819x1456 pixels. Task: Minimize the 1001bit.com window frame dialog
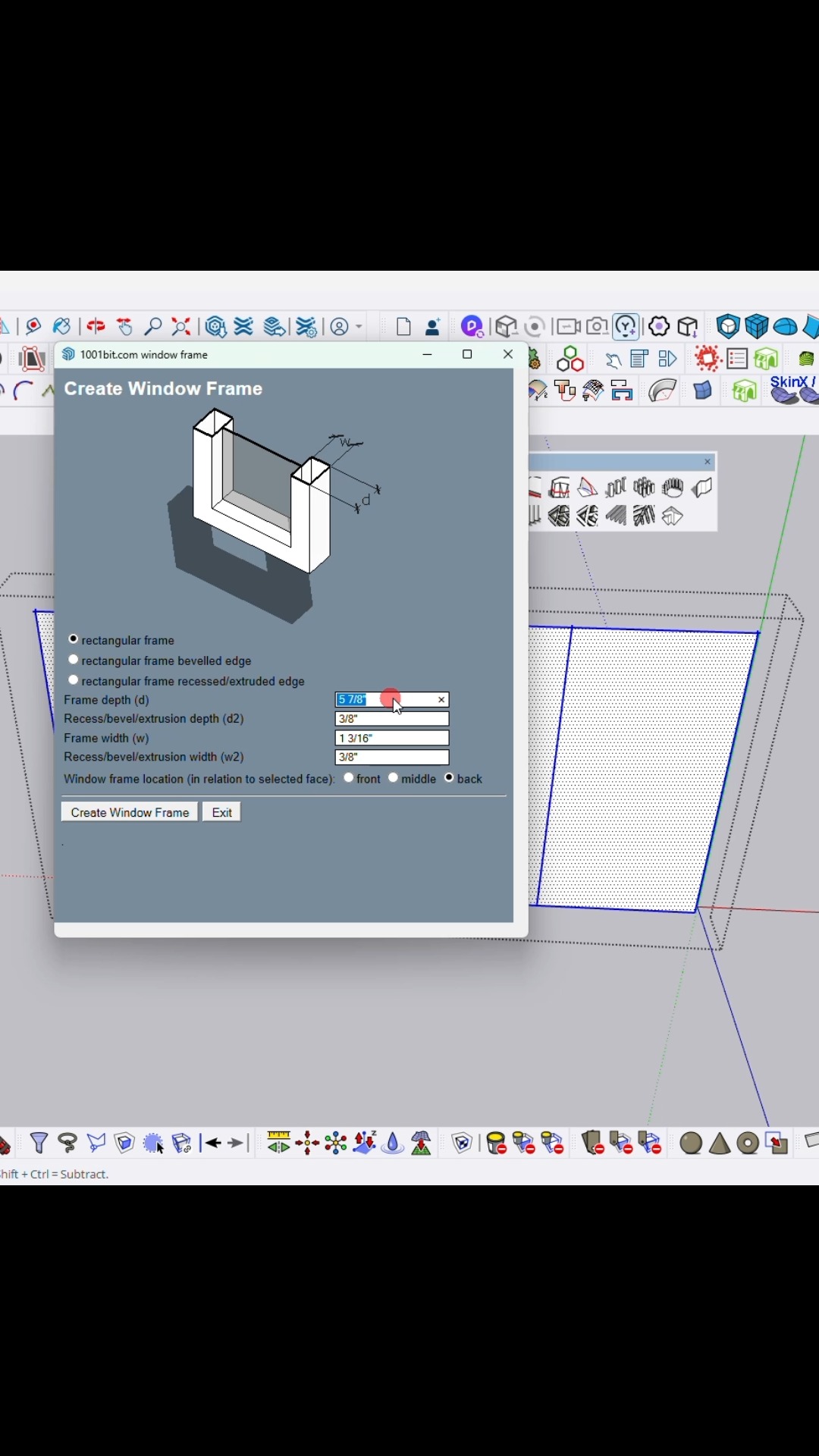click(428, 354)
